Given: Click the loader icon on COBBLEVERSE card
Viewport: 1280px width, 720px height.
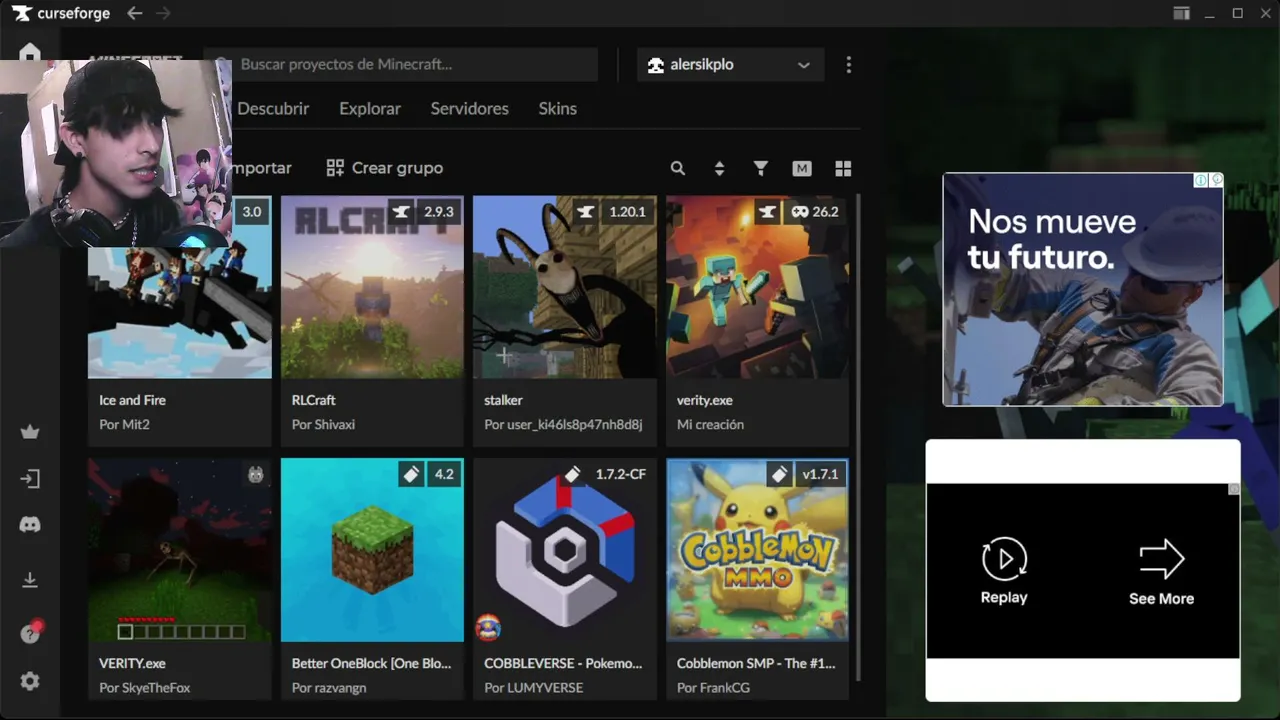Looking at the screenshot, I should tap(573, 474).
